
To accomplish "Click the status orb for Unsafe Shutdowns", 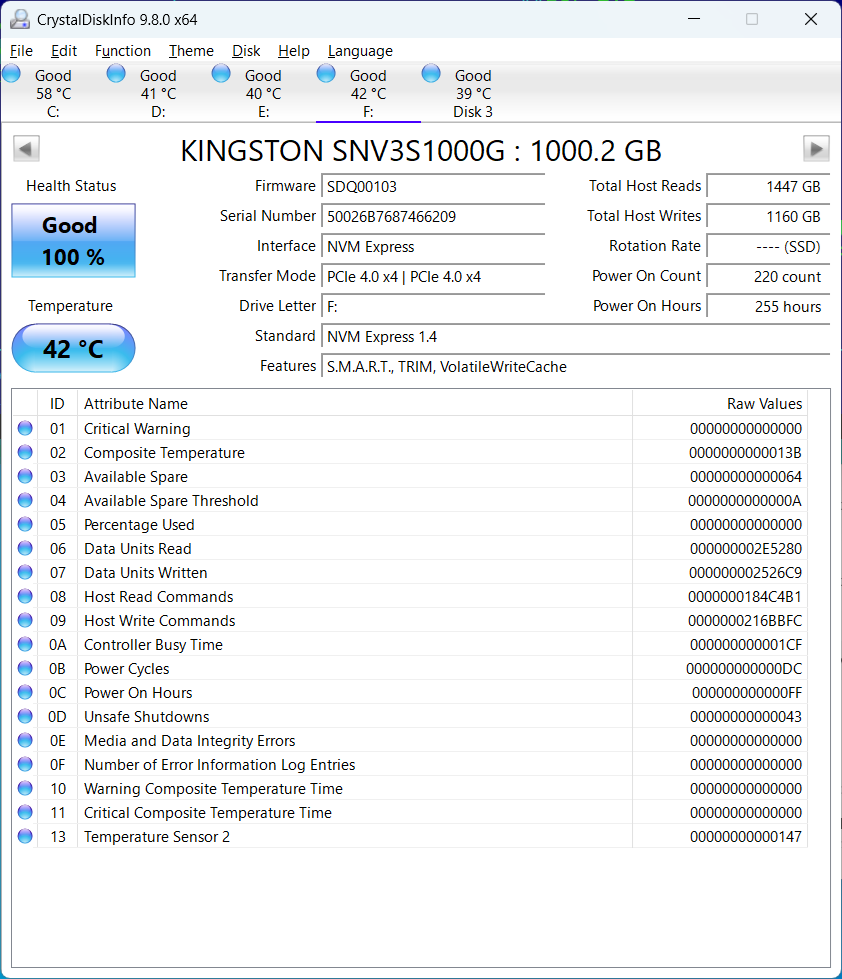I will click(x=25, y=716).
